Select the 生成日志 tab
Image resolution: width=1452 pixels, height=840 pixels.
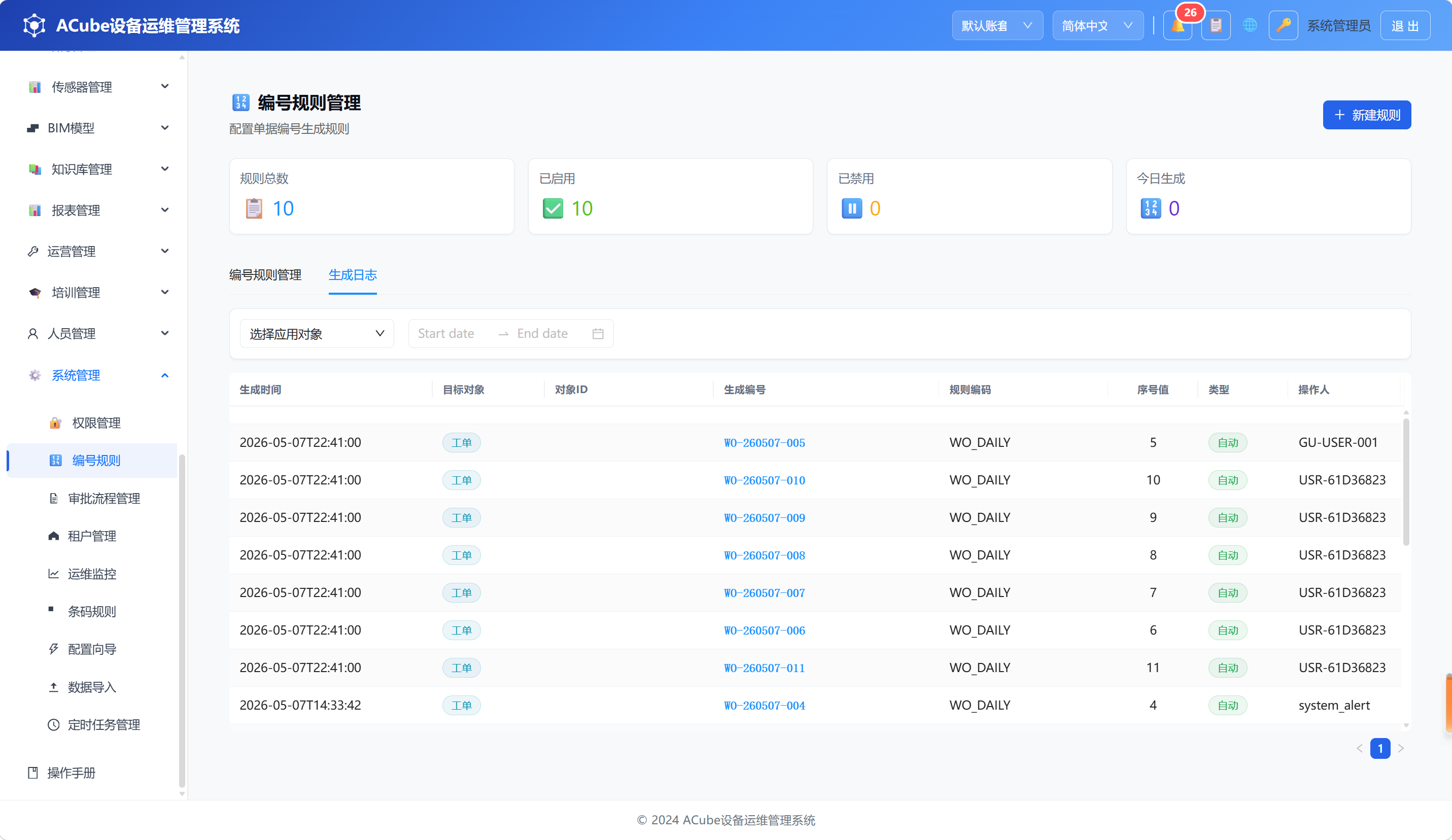pyautogui.click(x=353, y=275)
